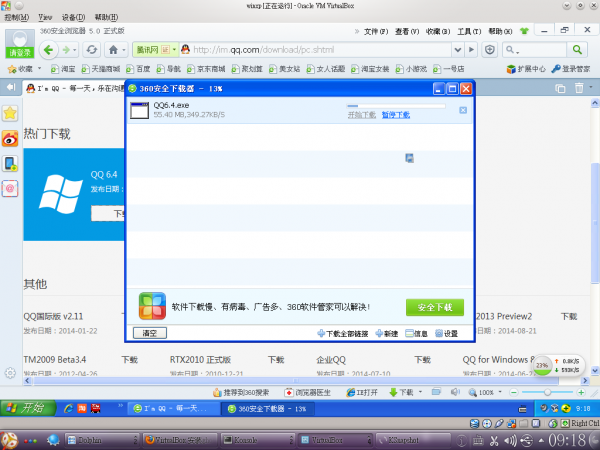Image resolution: width=600 pixels, height=450 pixels.
Task: Expand the home button dropdown arrow
Action: 124,50
